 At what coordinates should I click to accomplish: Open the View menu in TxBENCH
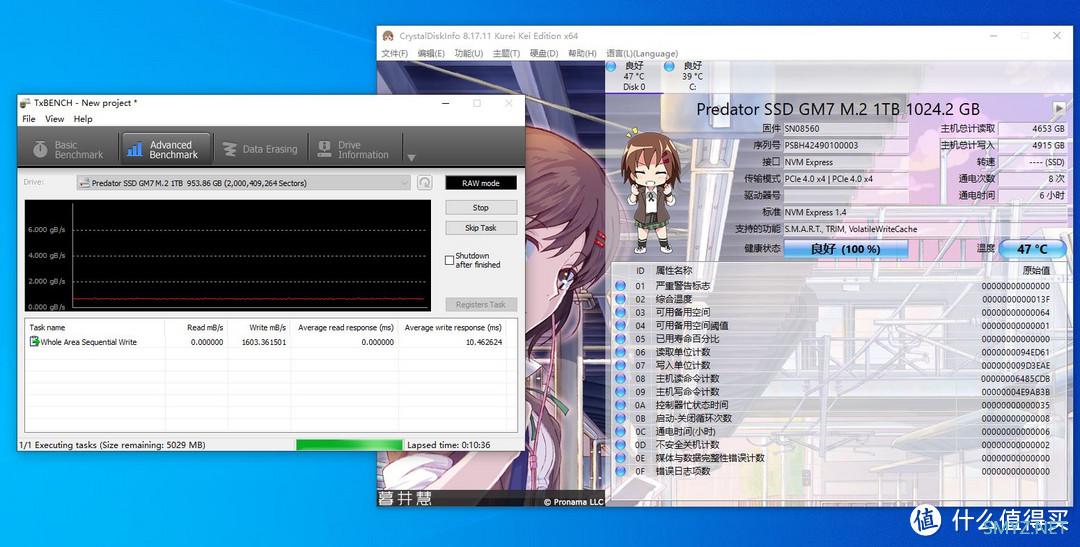click(x=54, y=118)
